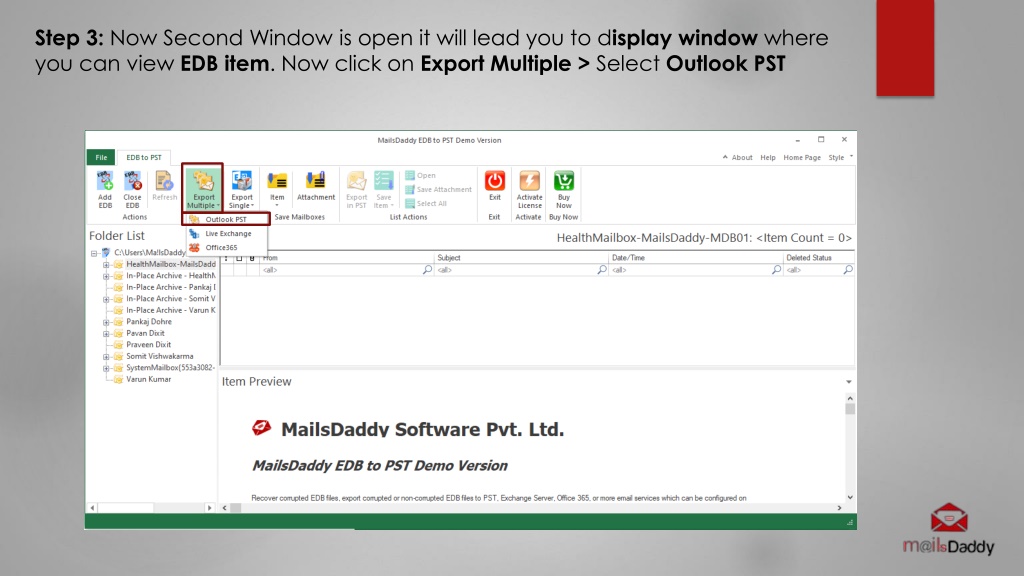Click the Date/Time filter search icon

(x=776, y=270)
